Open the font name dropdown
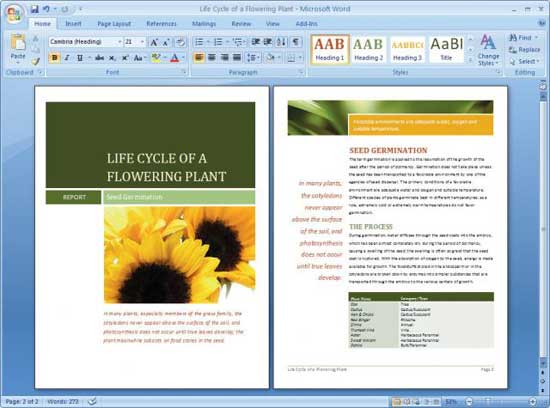 point(120,42)
